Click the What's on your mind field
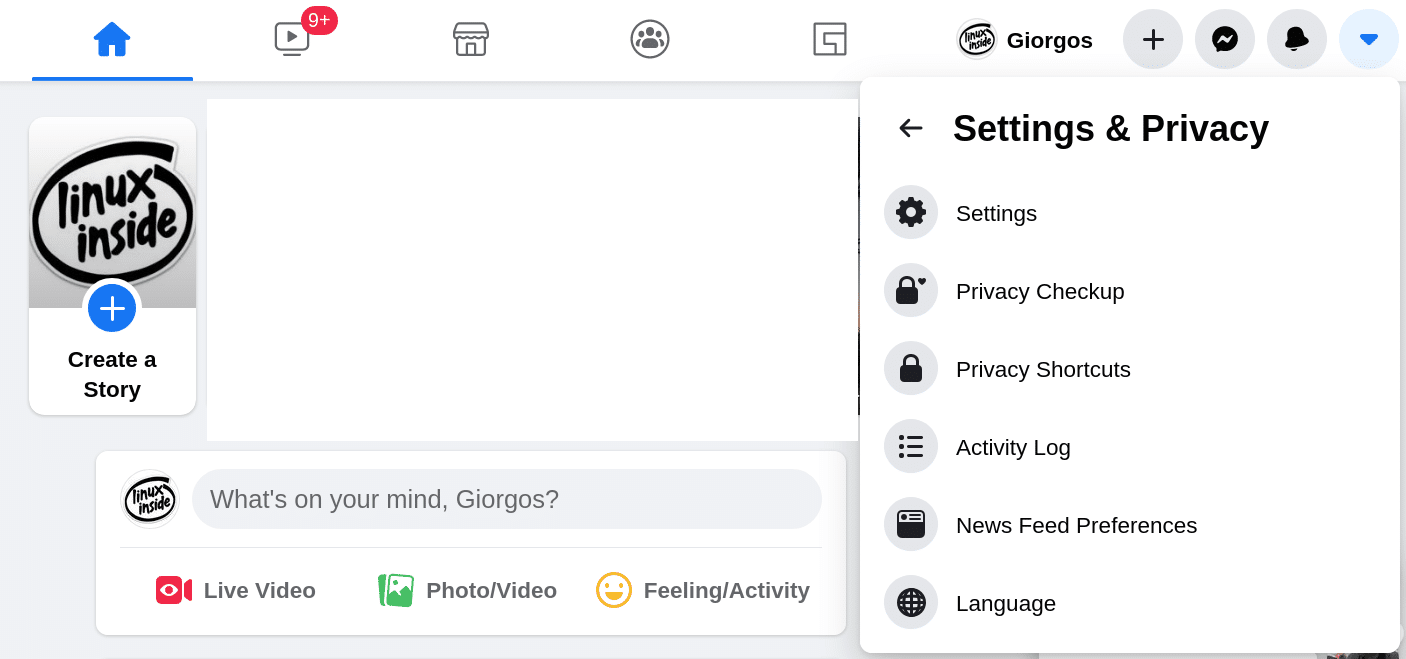The width and height of the screenshot is (1406, 659). point(507,499)
